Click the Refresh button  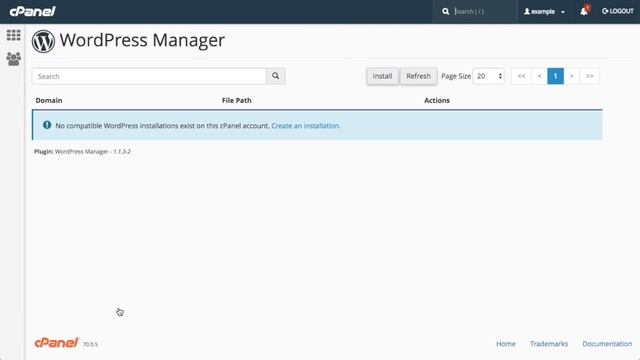pyautogui.click(x=418, y=76)
